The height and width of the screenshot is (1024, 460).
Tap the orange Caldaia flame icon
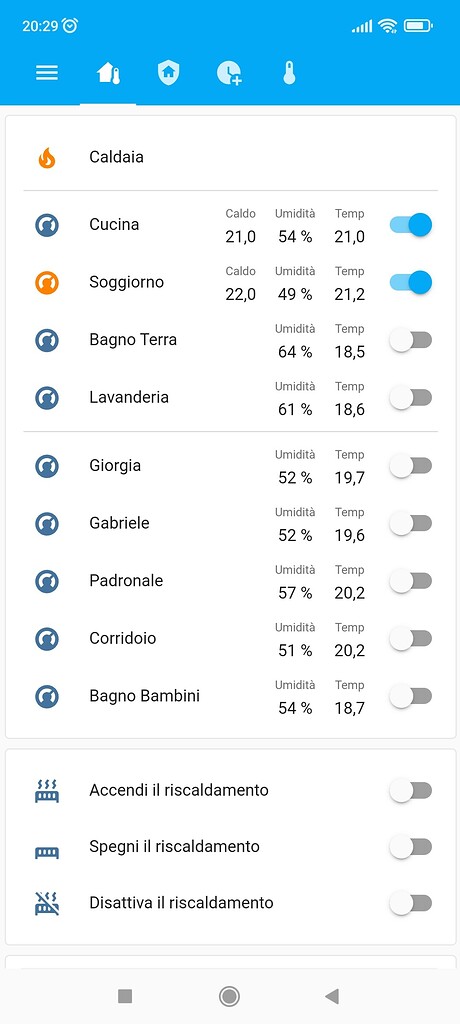tap(46, 157)
